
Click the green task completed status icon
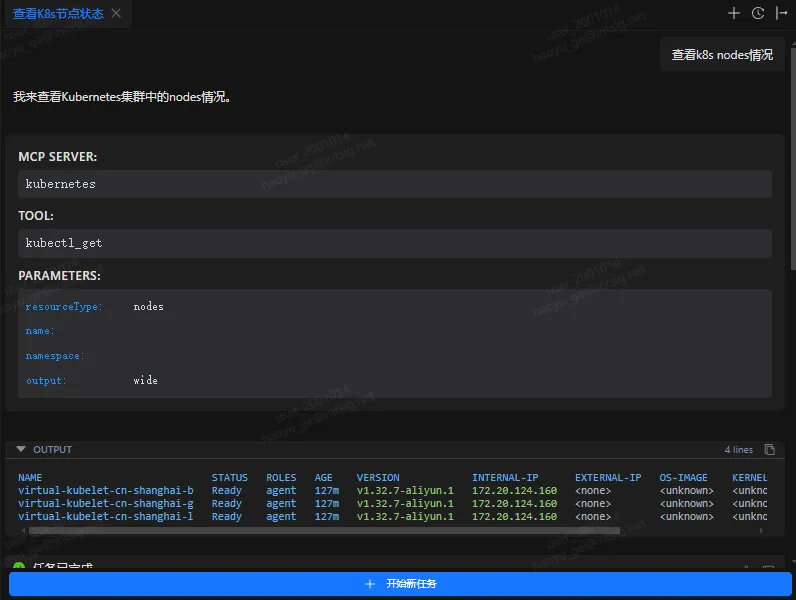tap(19, 566)
